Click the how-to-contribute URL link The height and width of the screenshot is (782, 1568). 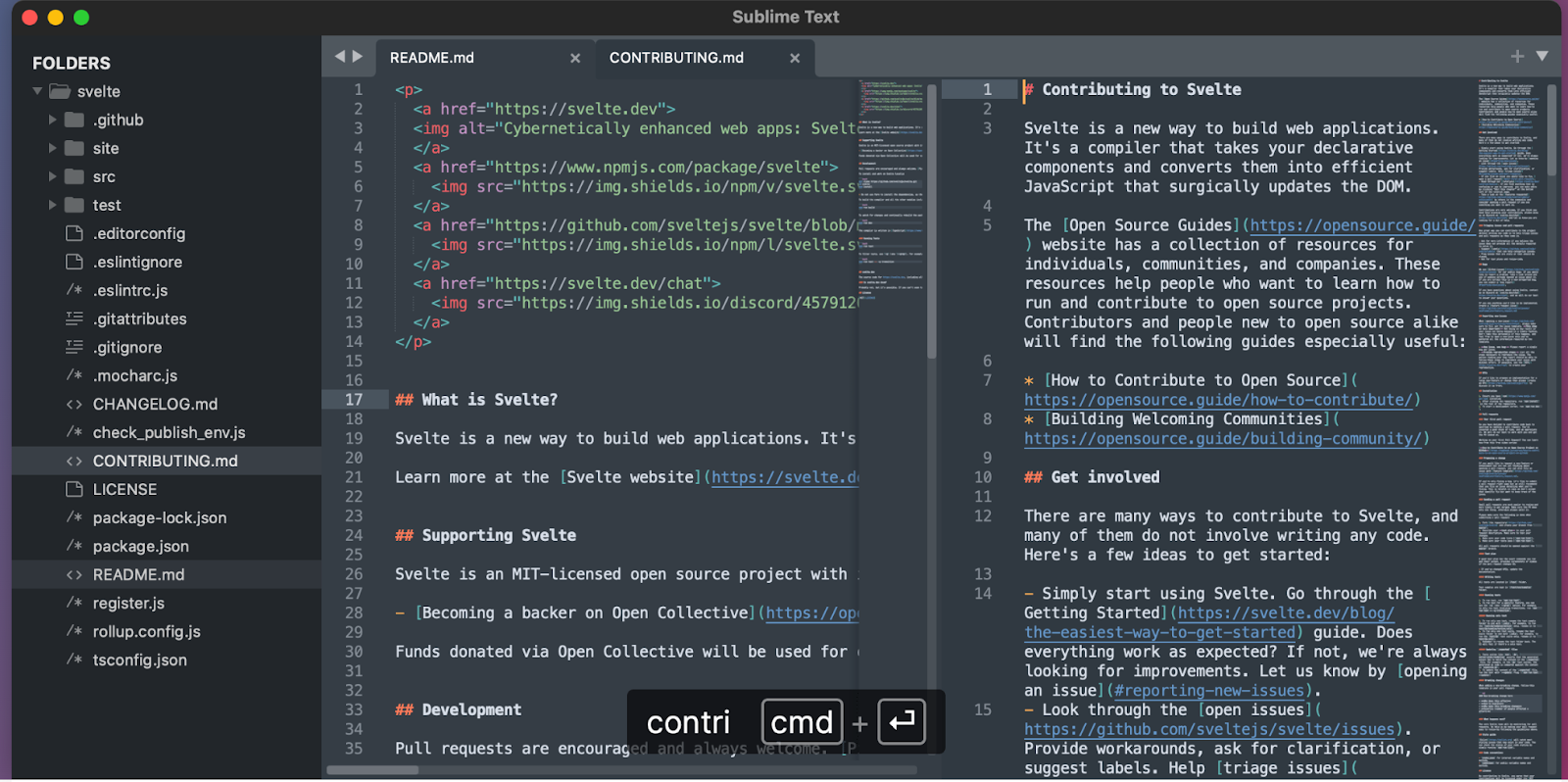1218,400
